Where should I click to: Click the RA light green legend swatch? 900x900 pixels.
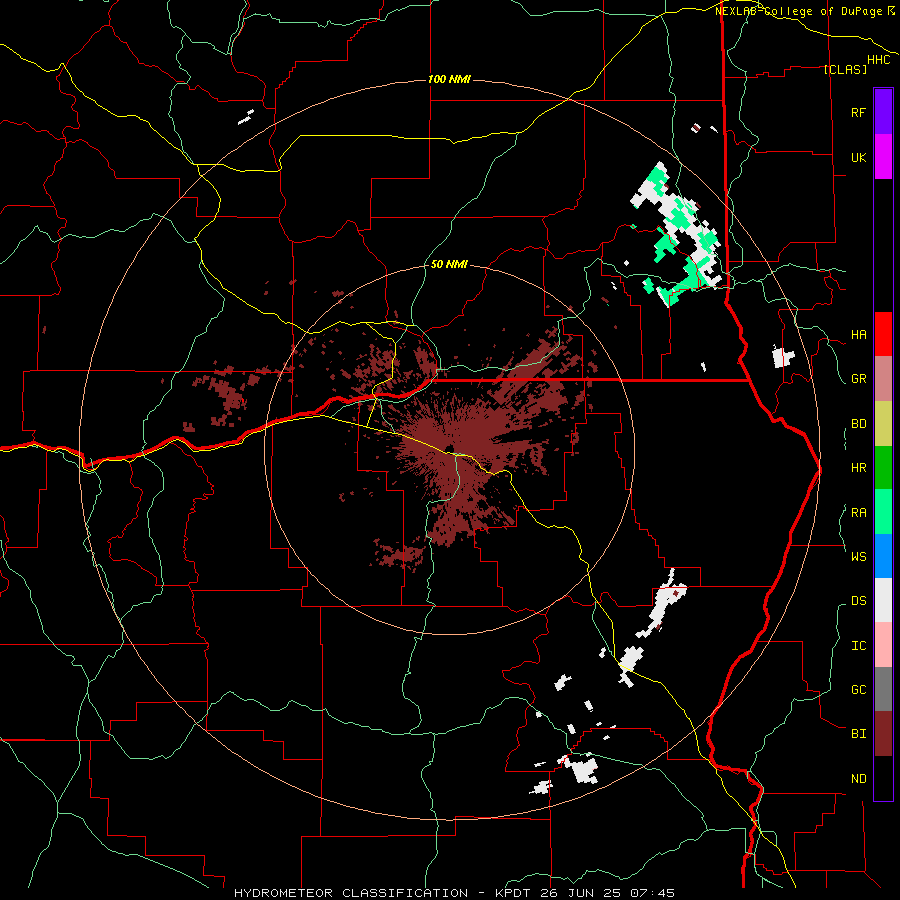pyautogui.click(x=883, y=512)
